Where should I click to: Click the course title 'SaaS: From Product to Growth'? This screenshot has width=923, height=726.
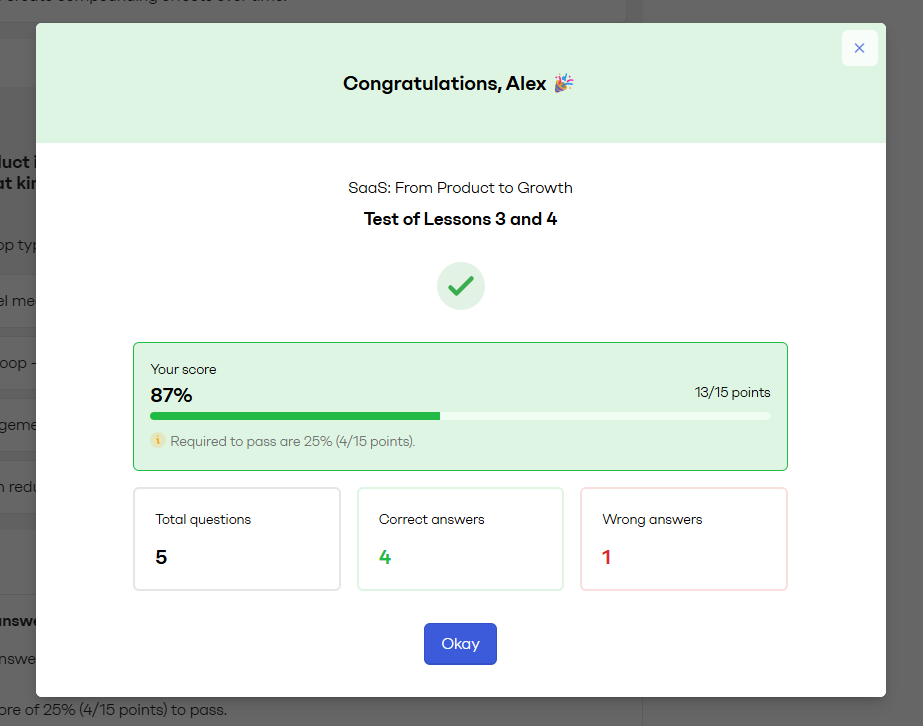click(x=460, y=187)
